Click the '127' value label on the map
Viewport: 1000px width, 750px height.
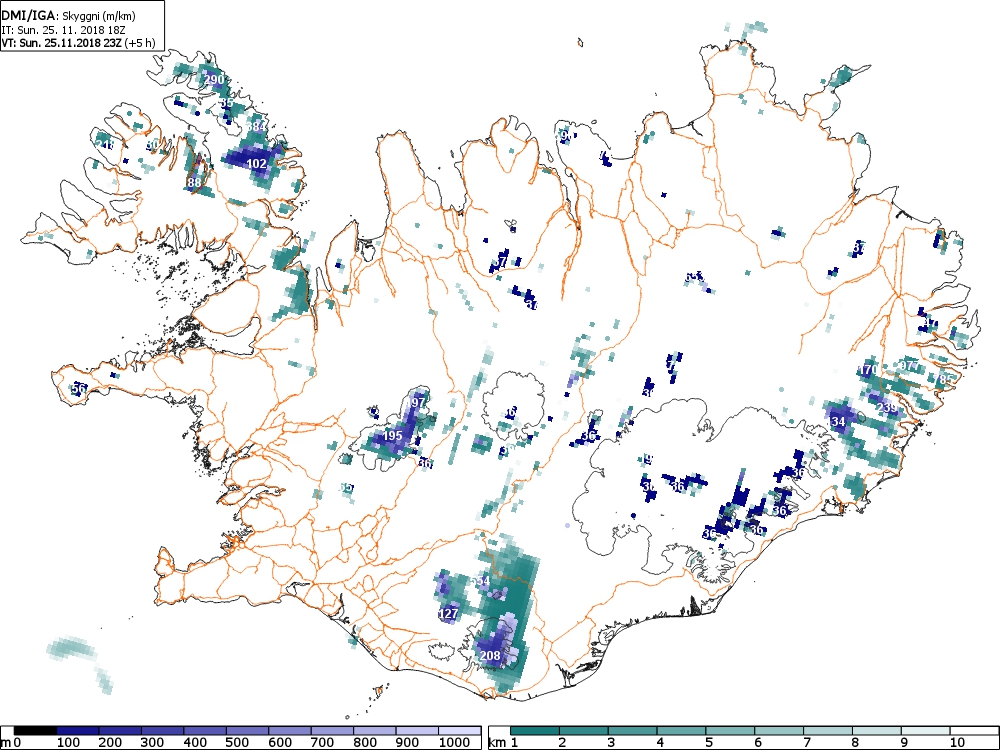(448, 614)
